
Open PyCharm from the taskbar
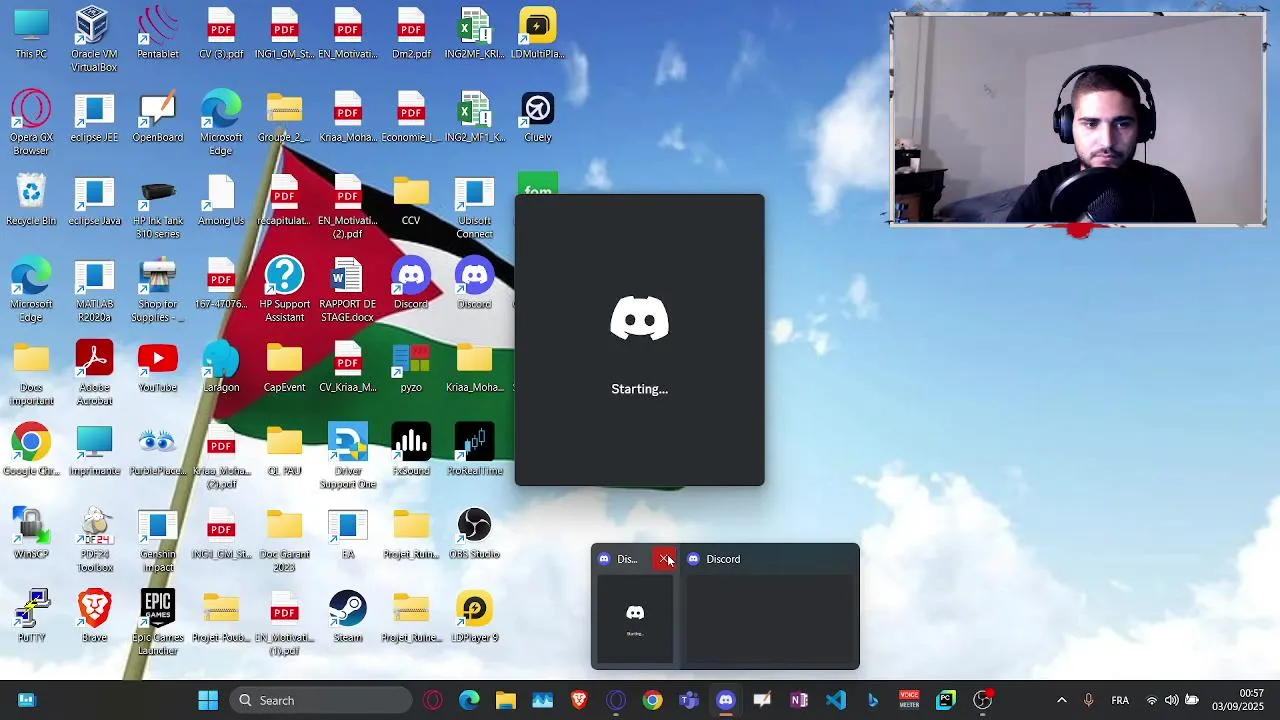coord(946,700)
